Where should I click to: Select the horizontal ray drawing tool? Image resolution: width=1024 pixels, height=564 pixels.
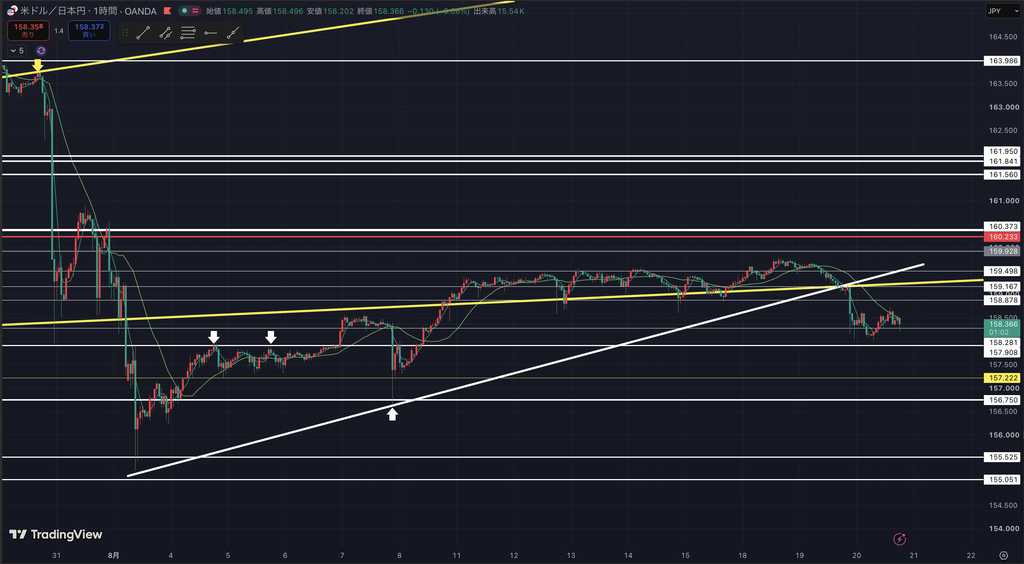[210, 32]
